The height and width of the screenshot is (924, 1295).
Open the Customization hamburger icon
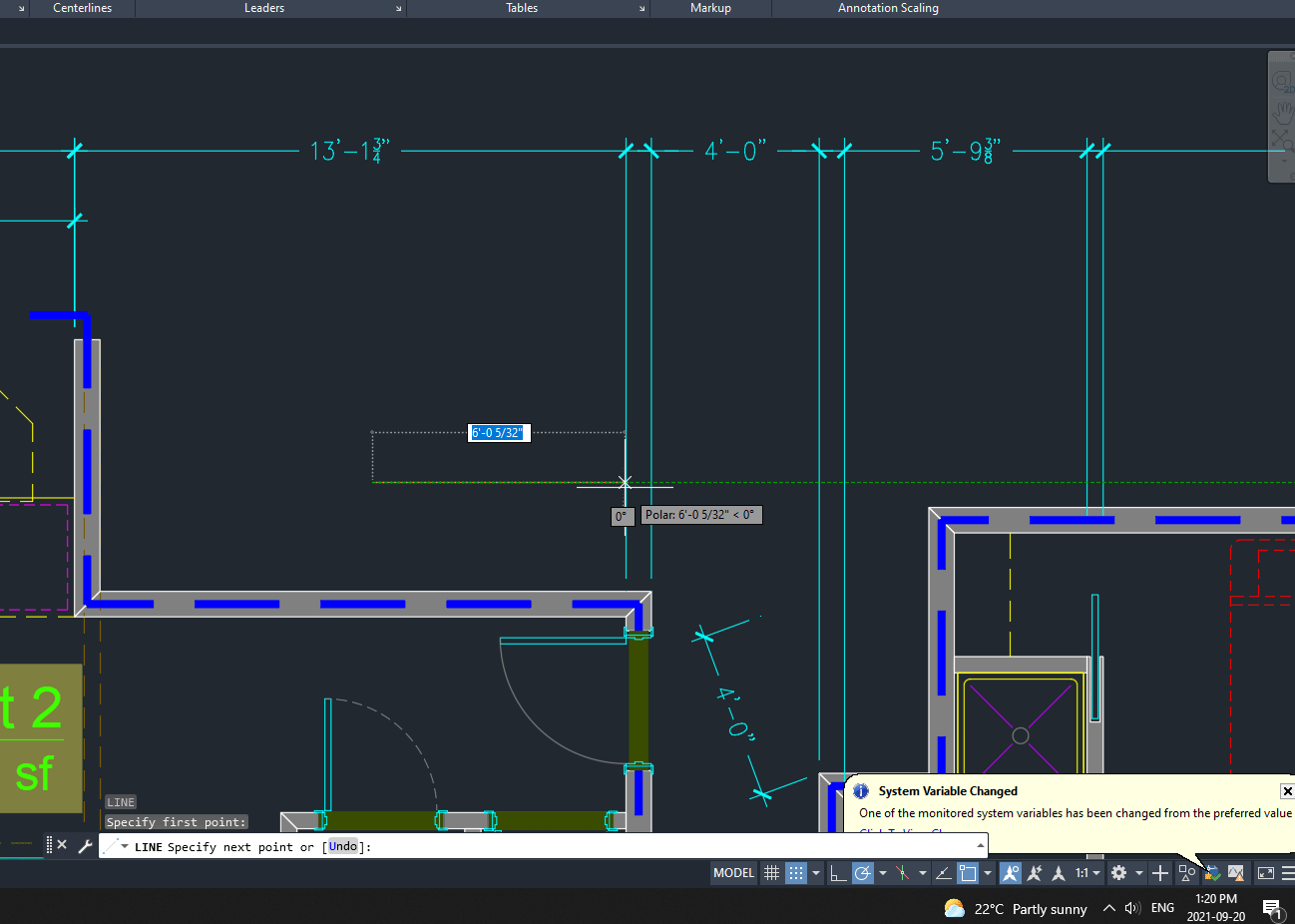click(x=1289, y=872)
